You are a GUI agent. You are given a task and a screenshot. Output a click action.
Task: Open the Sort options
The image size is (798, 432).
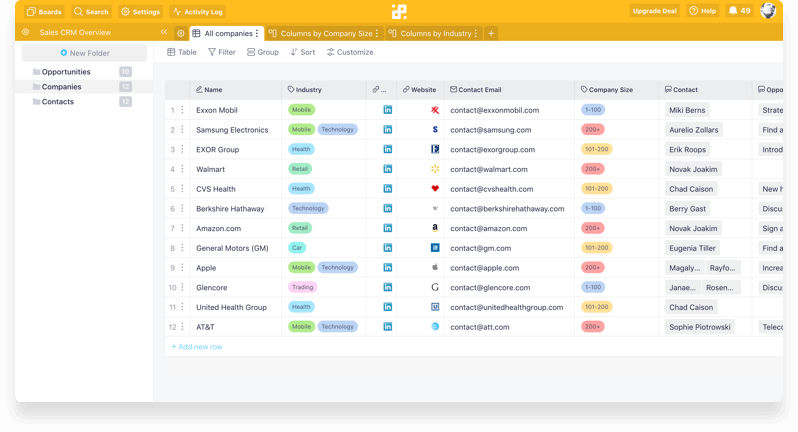click(303, 52)
